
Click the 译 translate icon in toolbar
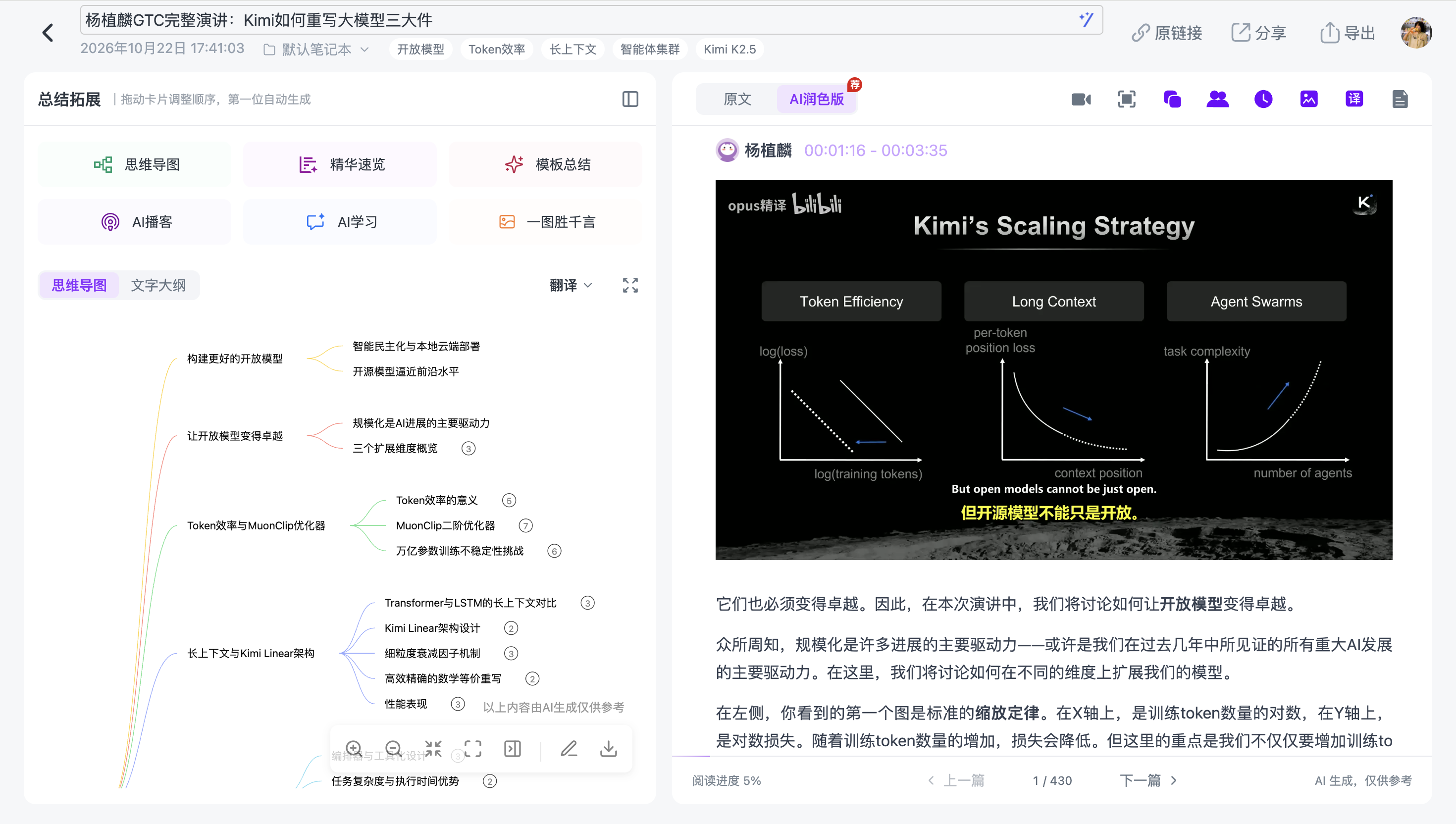click(x=1353, y=99)
